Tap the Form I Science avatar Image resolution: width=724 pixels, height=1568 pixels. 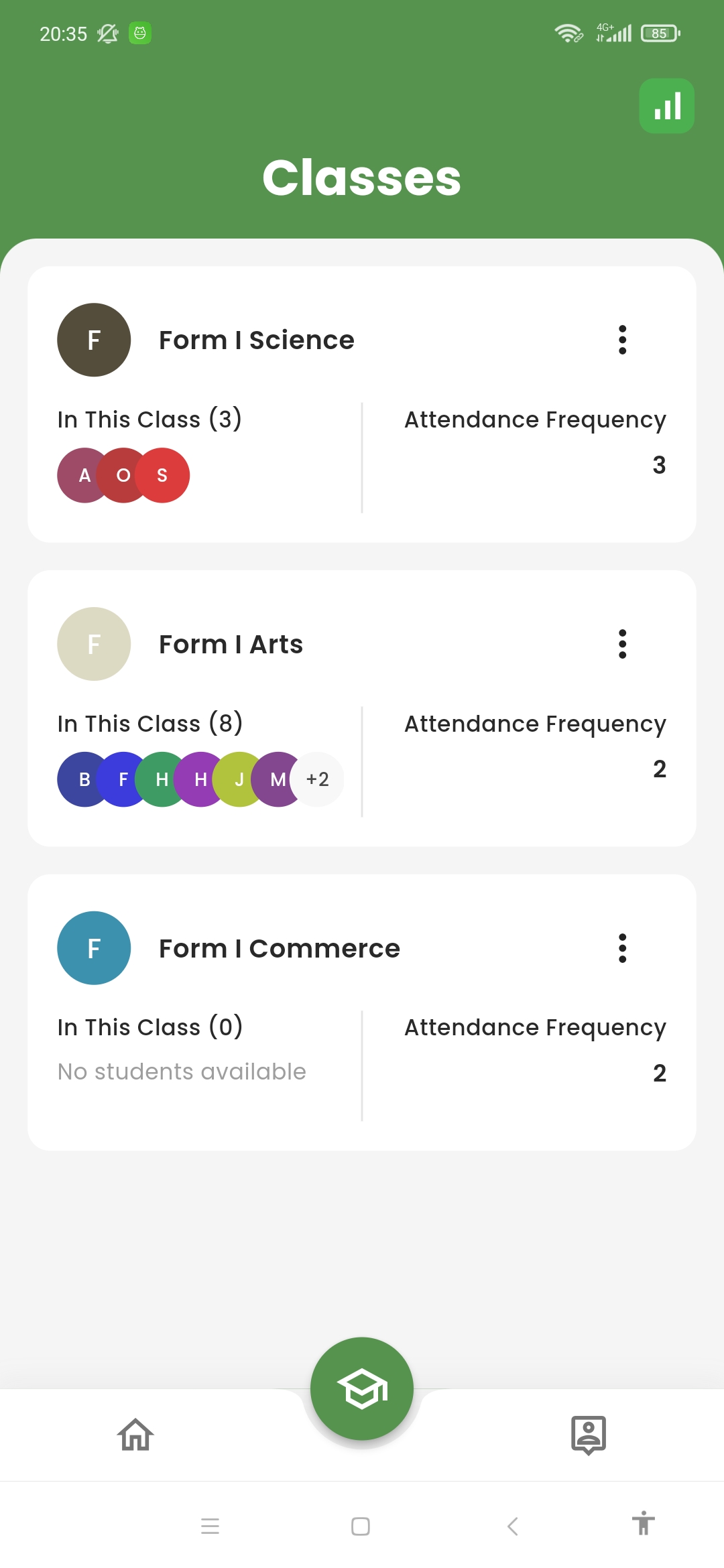click(x=94, y=340)
